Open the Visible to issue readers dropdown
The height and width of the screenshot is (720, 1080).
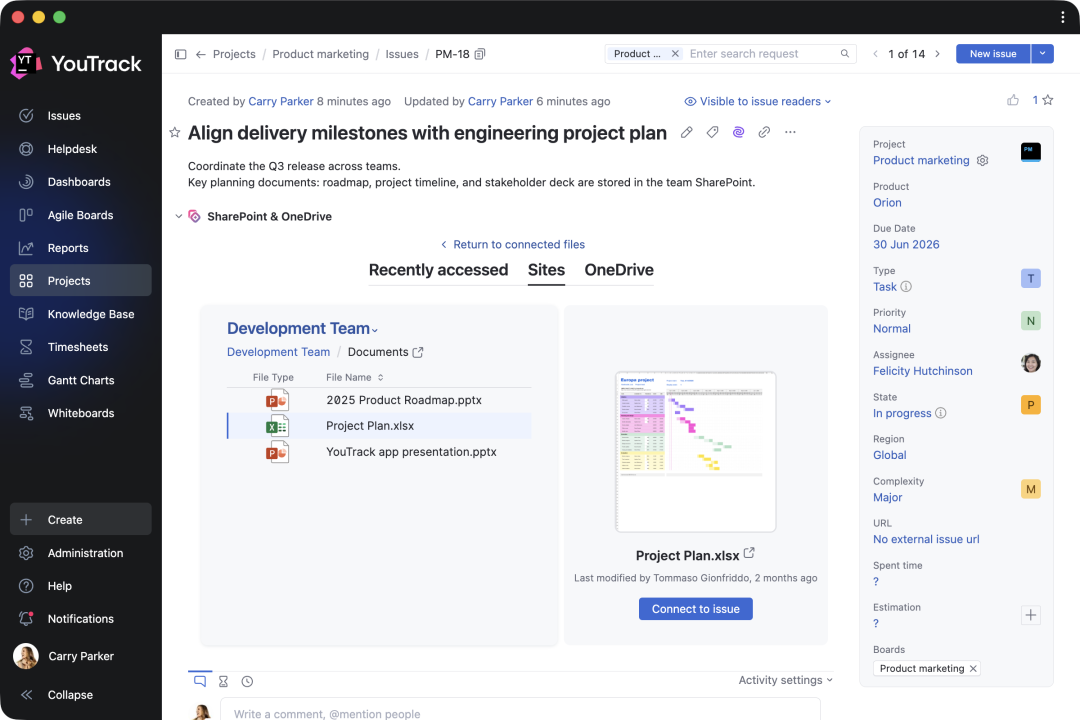[x=758, y=101]
